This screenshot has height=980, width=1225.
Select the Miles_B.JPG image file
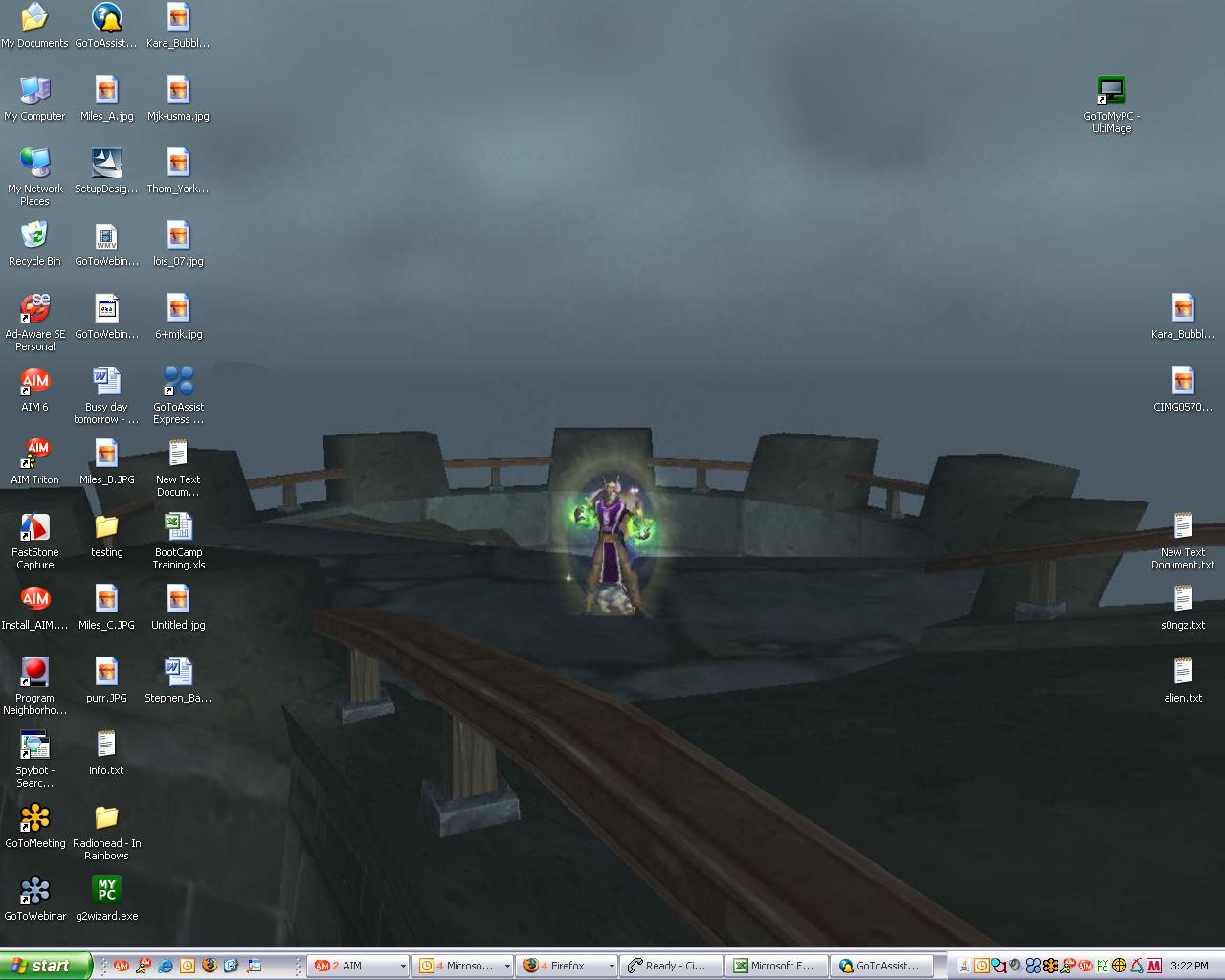tap(106, 462)
